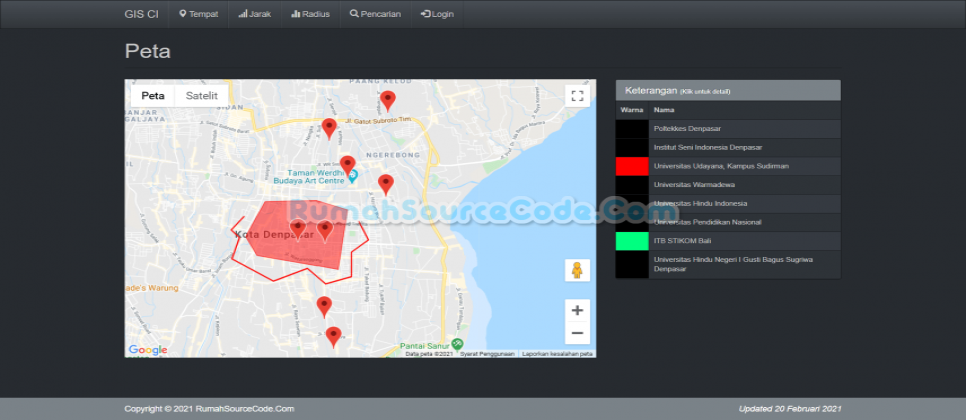Screen dimensions: 966x420
Task: Click the Pantai Sanur POI icon
Action: click(457, 344)
